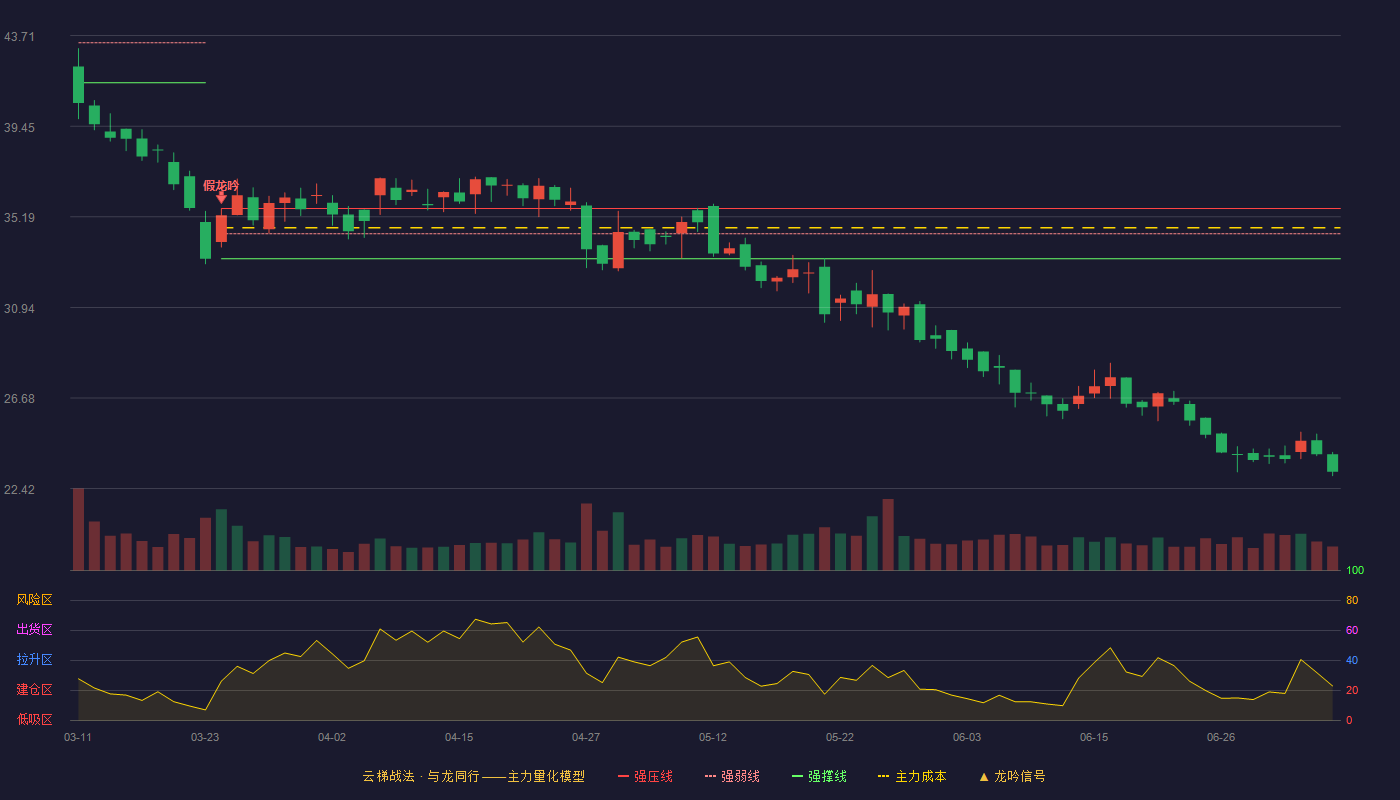Image resolution: width=1400 pixels, height=800 pixels.
Task: Click the 06-03 date label
Action: pyautogui.click(x=967, y=737)
